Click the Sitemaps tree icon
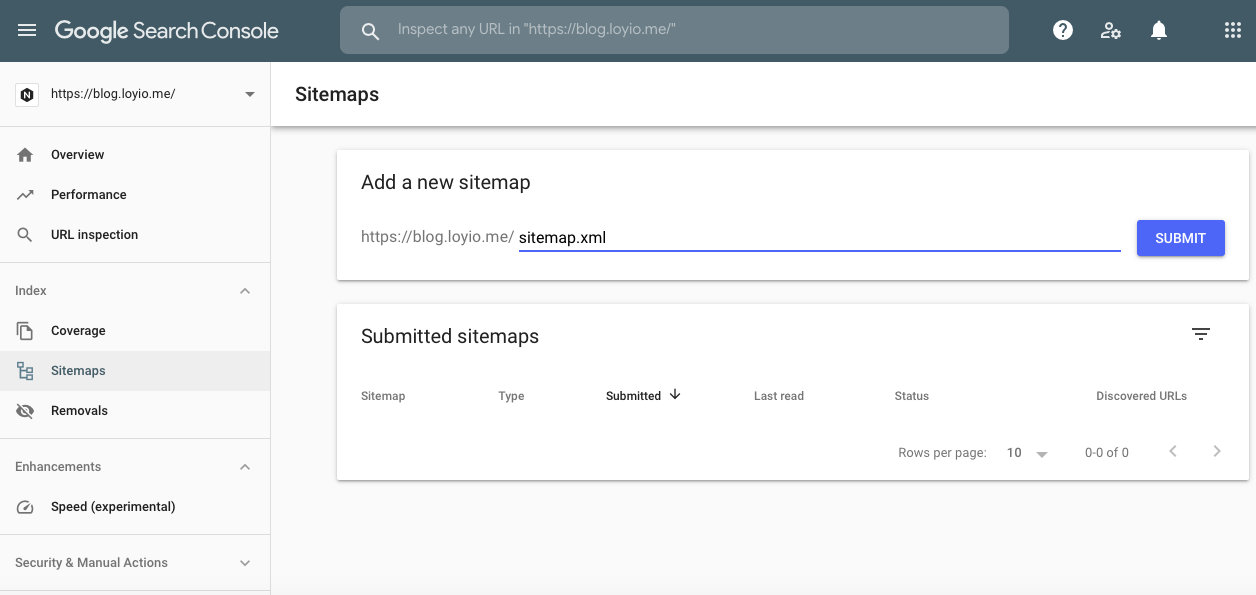 [26, 371]
